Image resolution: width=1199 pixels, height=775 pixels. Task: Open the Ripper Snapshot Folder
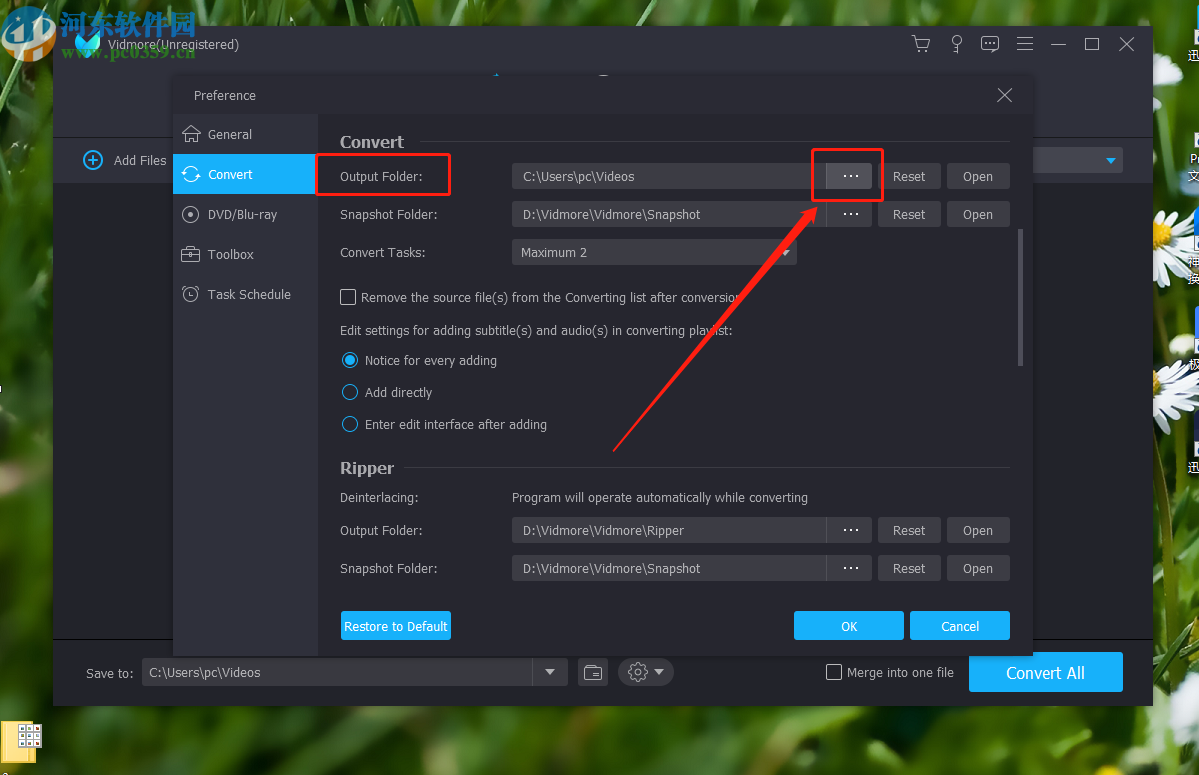pos(978,569)
